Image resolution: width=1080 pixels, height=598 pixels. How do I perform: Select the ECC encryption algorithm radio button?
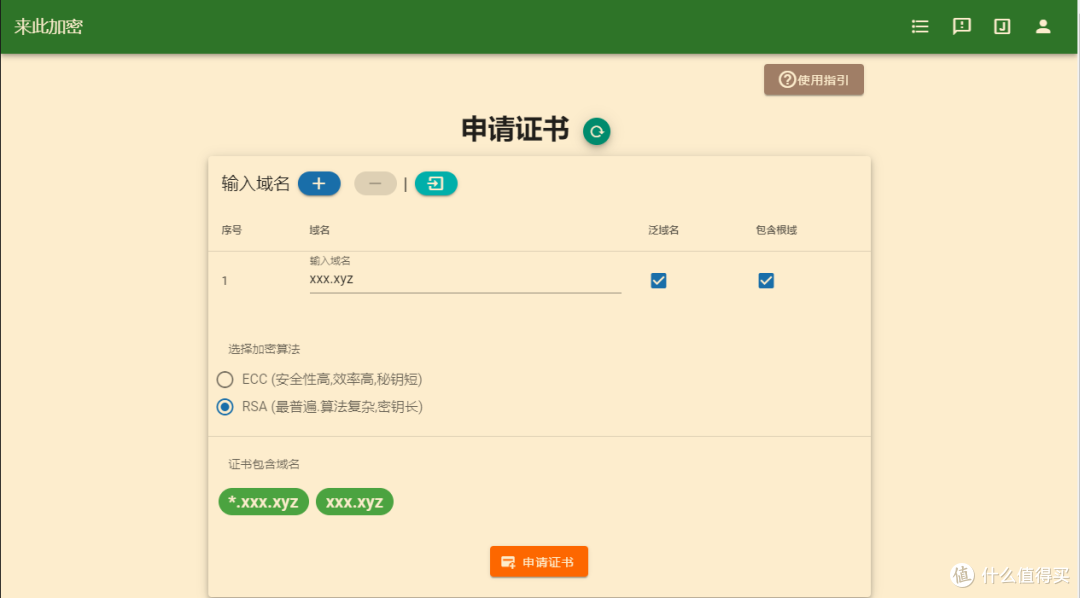[x=225, y=379]
